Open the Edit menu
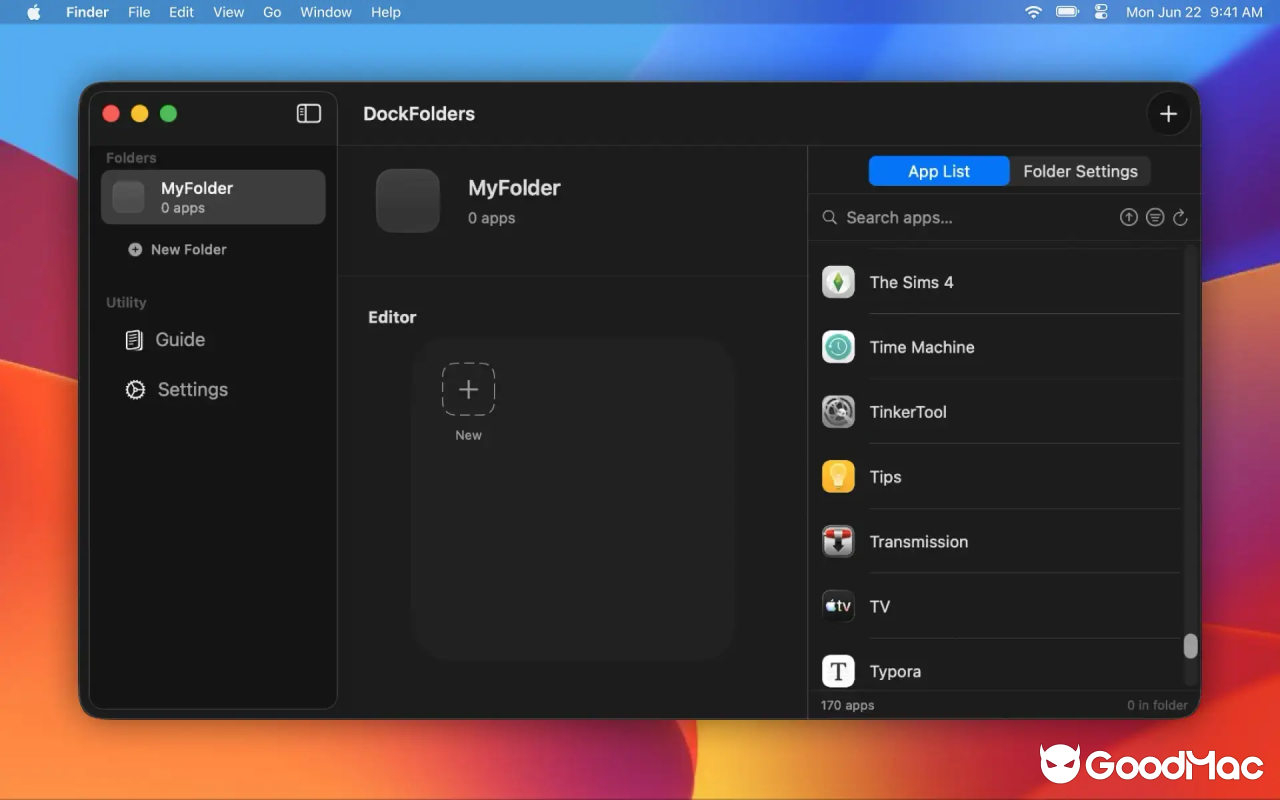Viewport: 1280px width, 800px height. [x=181, y=12]
